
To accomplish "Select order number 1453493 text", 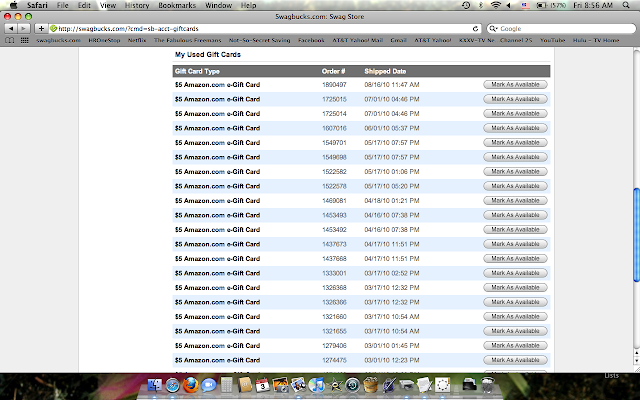I will pos(334,215).
